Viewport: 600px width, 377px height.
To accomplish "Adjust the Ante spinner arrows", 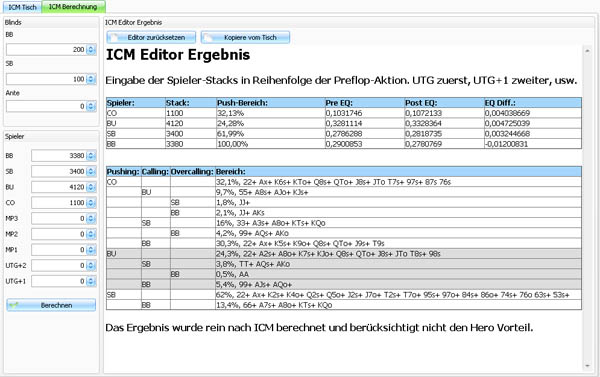I will (91, 106).
